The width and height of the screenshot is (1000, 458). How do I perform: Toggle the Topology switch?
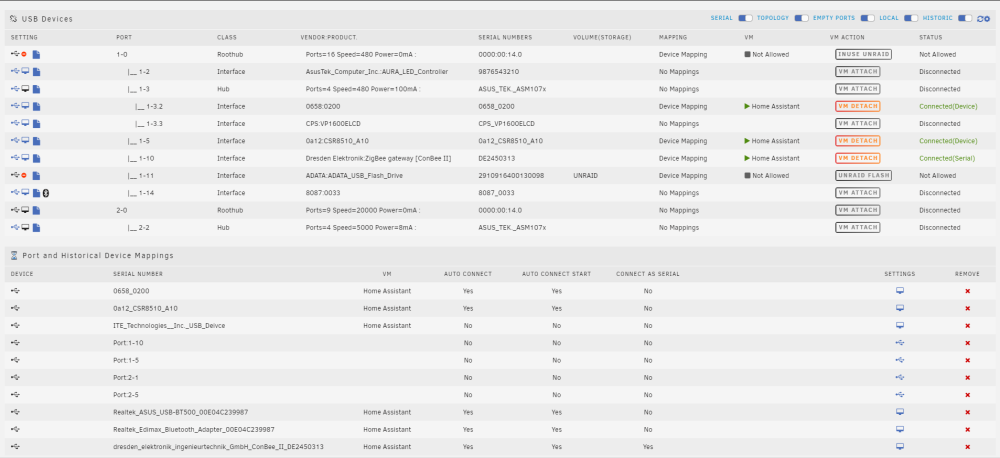coord(801,18)
